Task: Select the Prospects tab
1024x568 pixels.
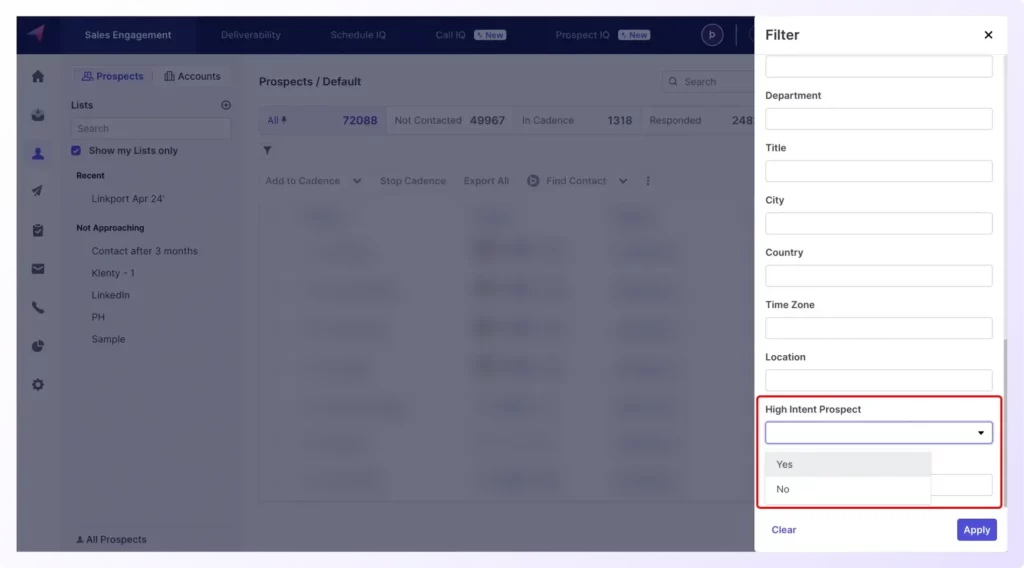Action: pos(112,76)
